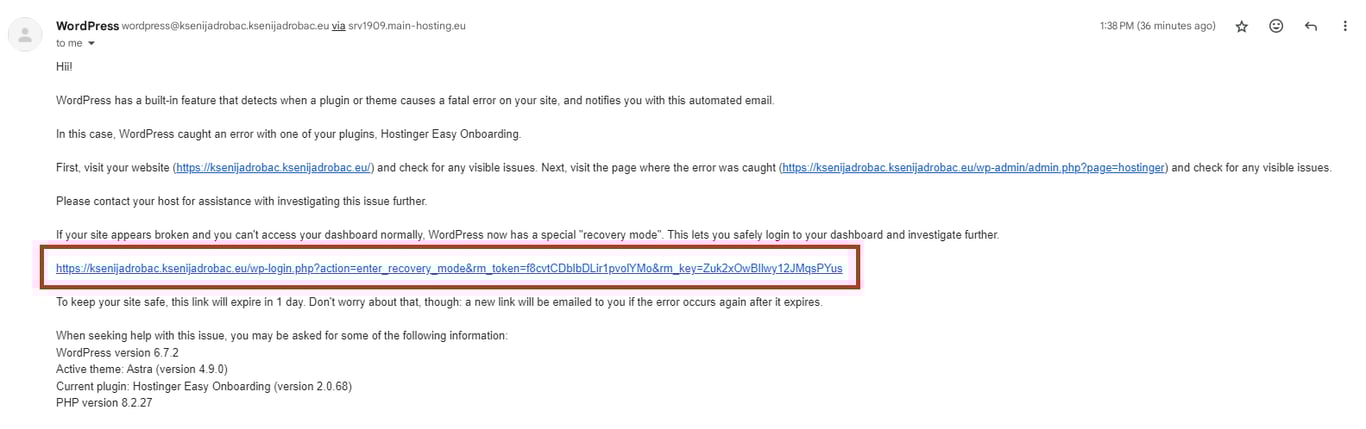Click the 'Active theme: Astra' line

[142, 369]
